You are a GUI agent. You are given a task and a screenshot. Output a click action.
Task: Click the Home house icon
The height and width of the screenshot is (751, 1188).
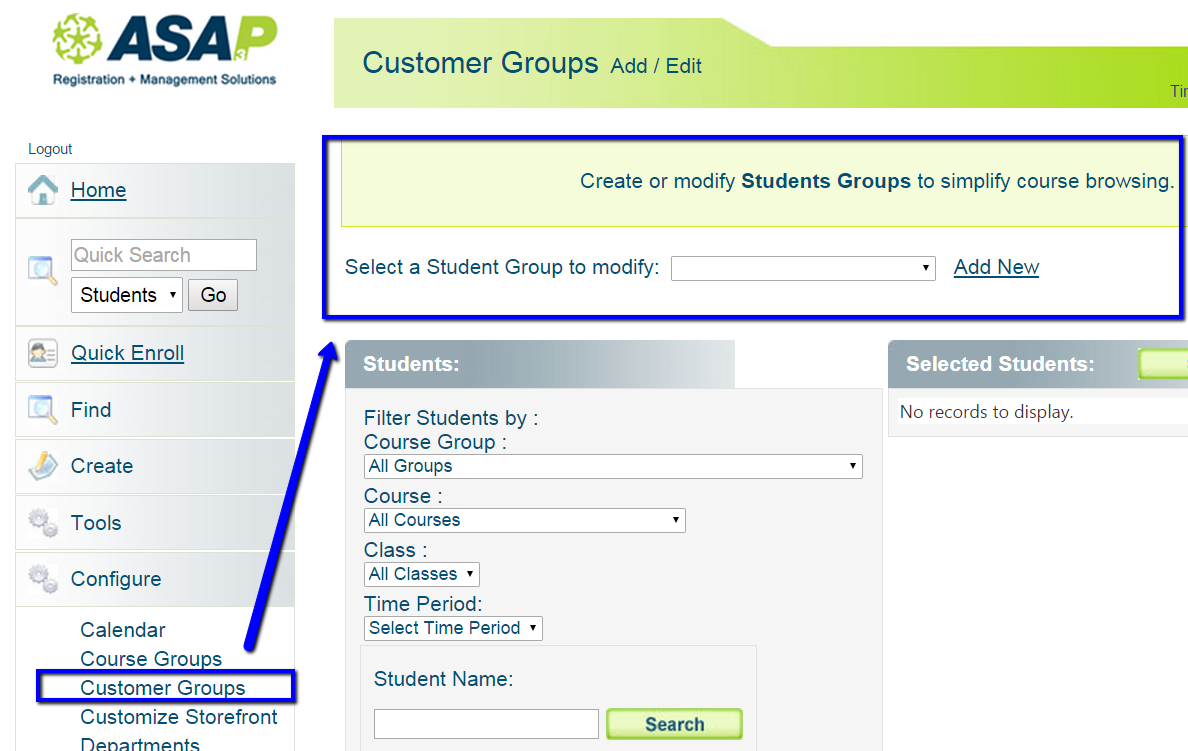[x=43, y=190]
